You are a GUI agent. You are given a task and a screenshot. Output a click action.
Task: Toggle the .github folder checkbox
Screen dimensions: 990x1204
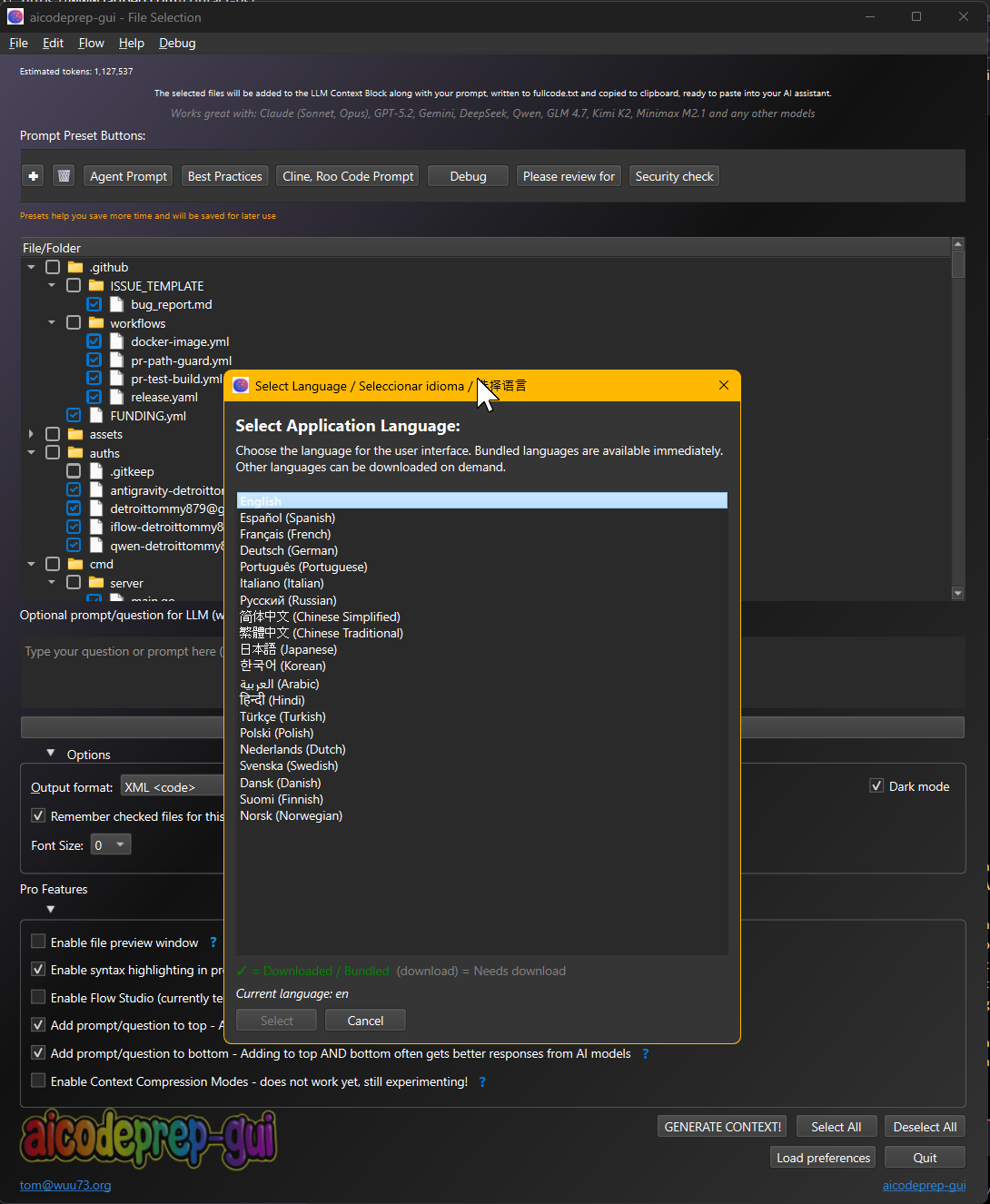[53, 267]
